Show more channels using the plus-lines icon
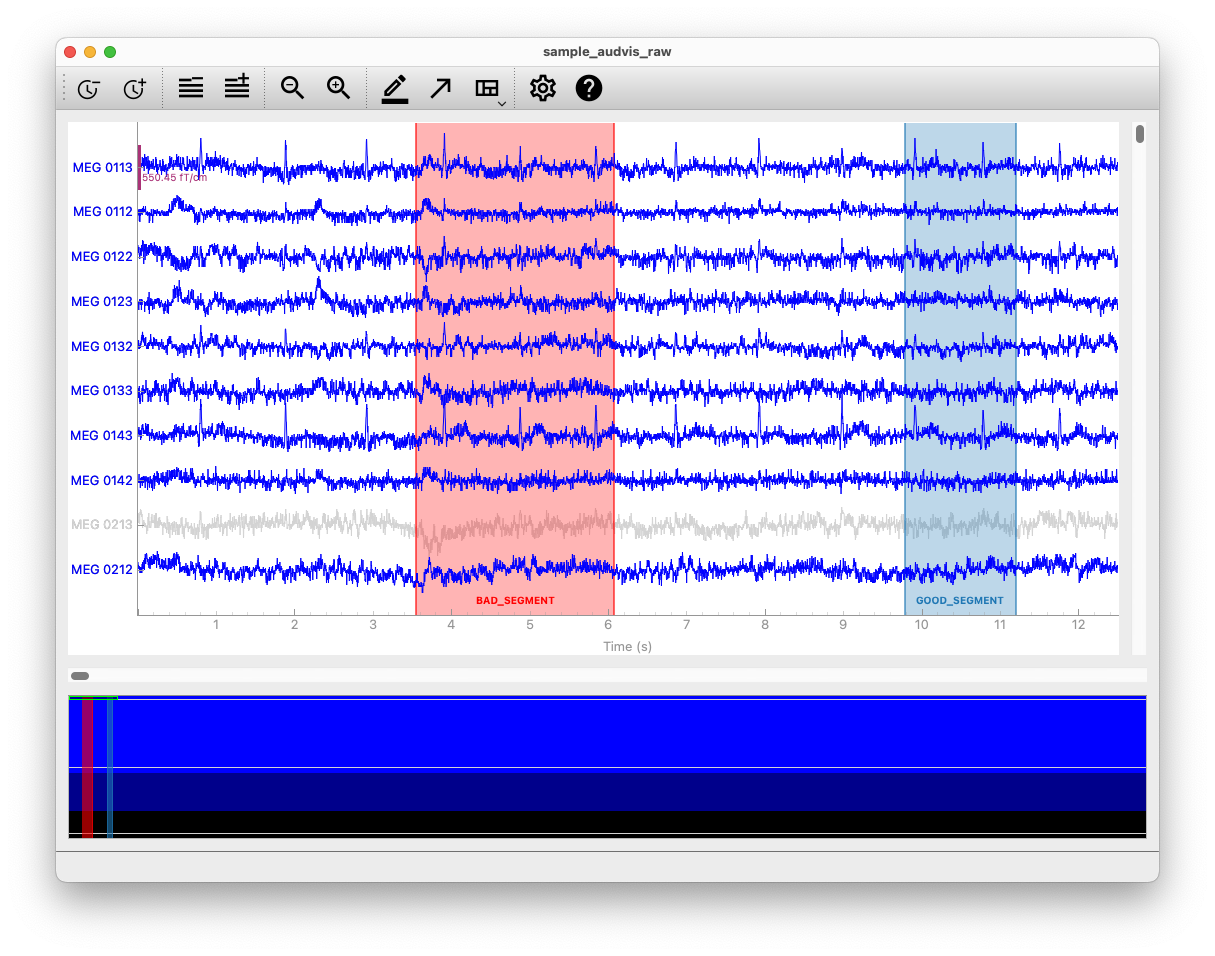The width and height of the screenshot is (1215, 956). pos(237,88)
